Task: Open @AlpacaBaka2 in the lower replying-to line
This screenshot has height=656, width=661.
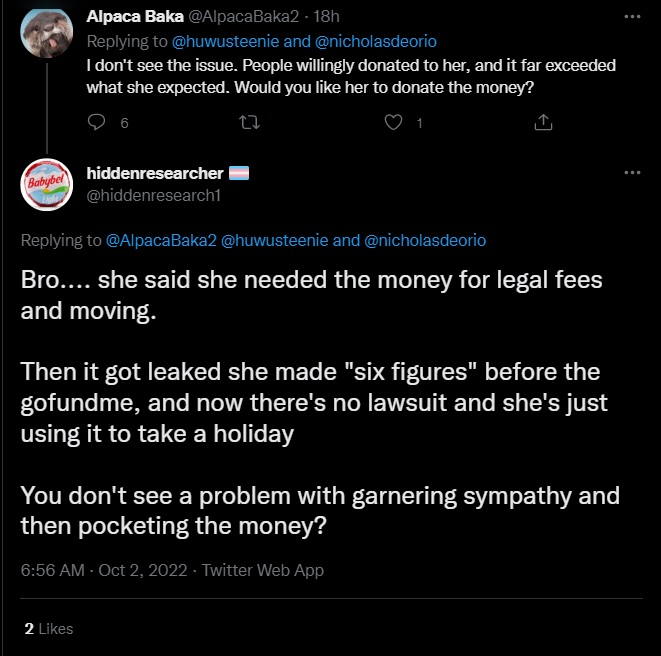Action: point(160,241)
